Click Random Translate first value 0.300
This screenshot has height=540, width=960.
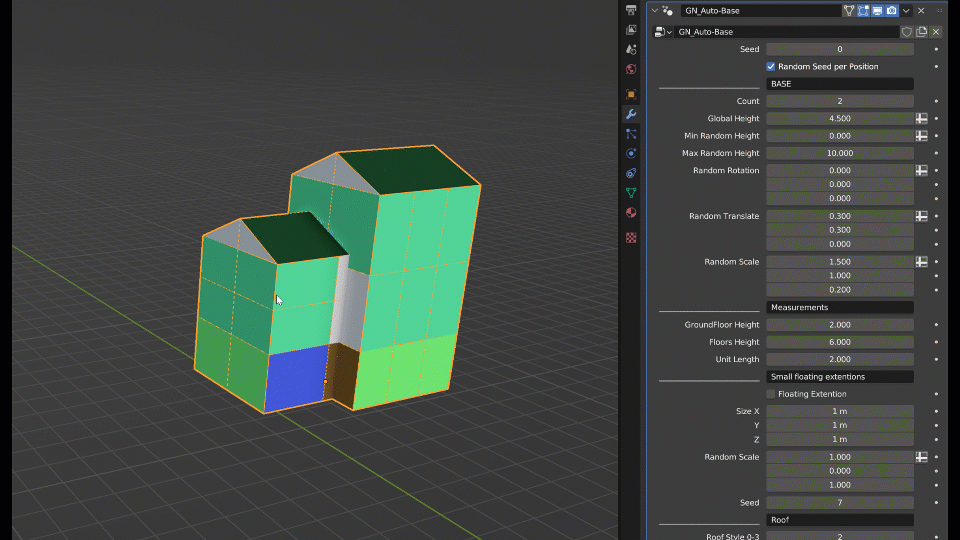840,216
